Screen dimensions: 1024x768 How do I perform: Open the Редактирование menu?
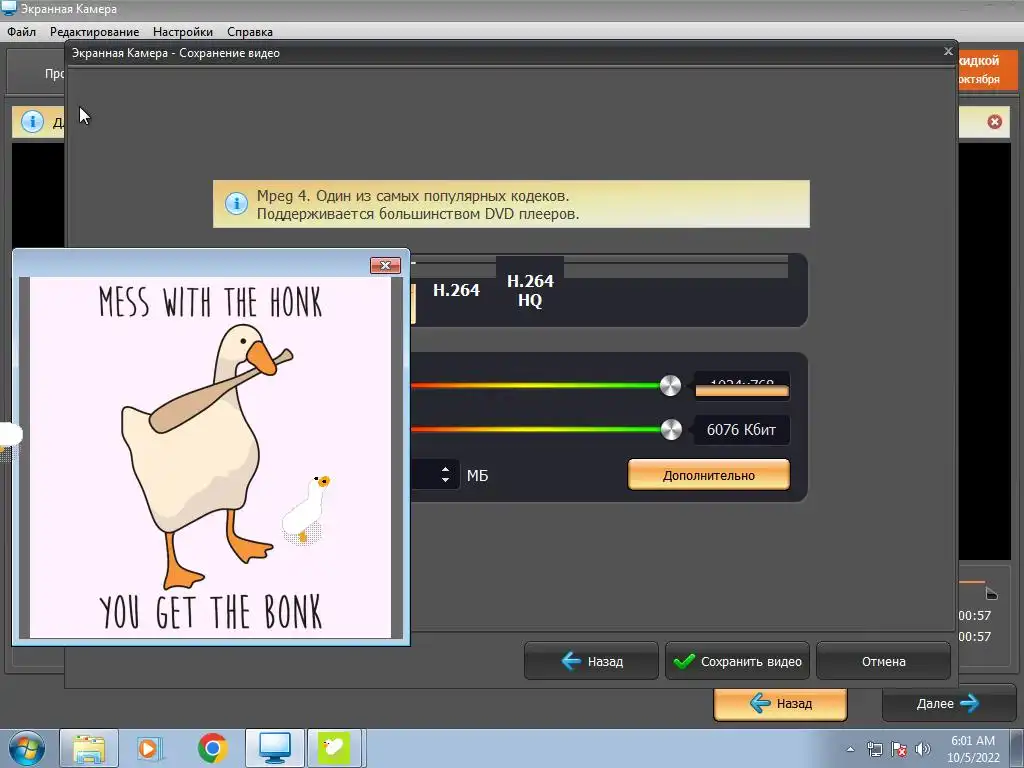[x=94, y=31]
